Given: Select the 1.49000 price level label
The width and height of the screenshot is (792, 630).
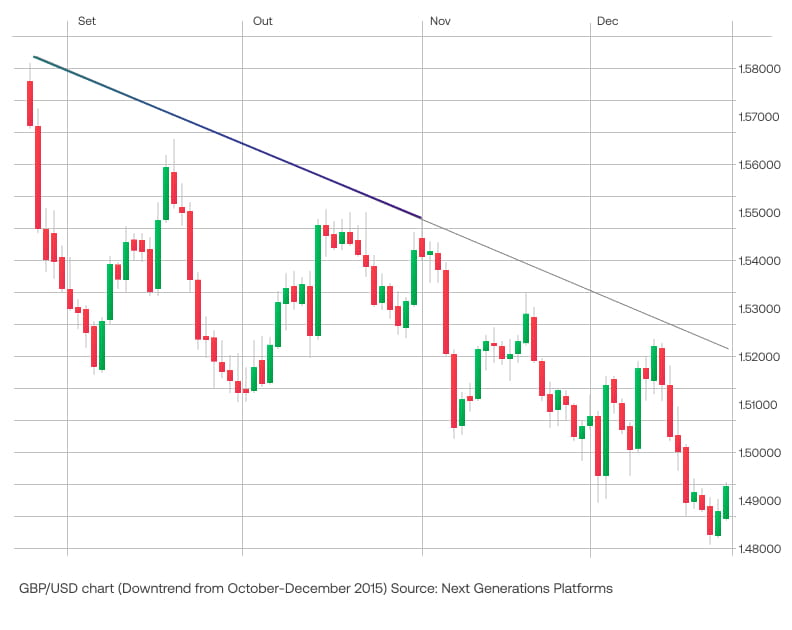Looking at the screenshot, I should 759,501.
